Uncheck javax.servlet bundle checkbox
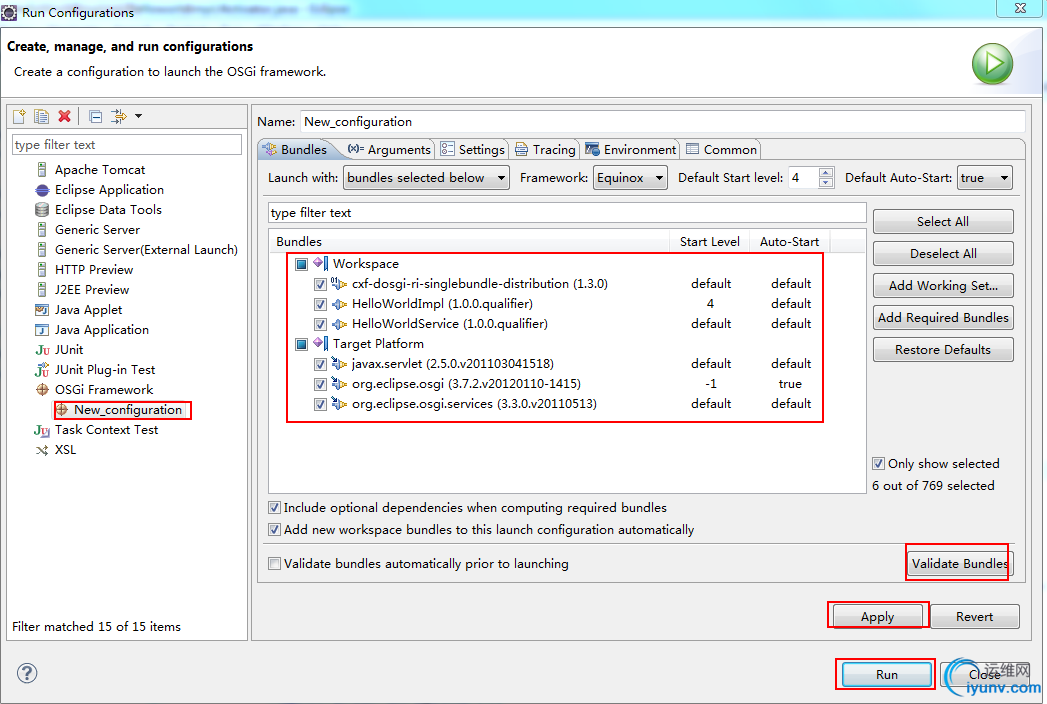The height and width of the screenshot is (704, 1047). tap(321, 365)
